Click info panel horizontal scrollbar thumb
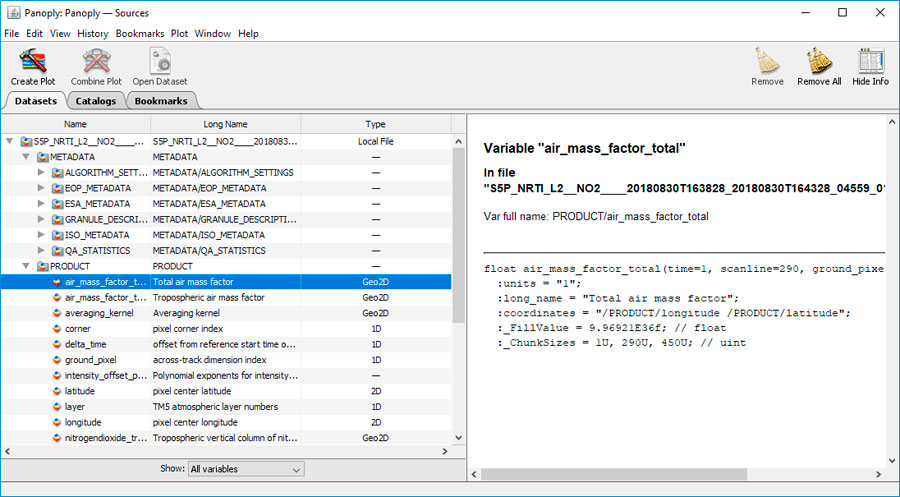Viewport: 900px width, 497px height. pyautogui.click(x=614, y=474)
